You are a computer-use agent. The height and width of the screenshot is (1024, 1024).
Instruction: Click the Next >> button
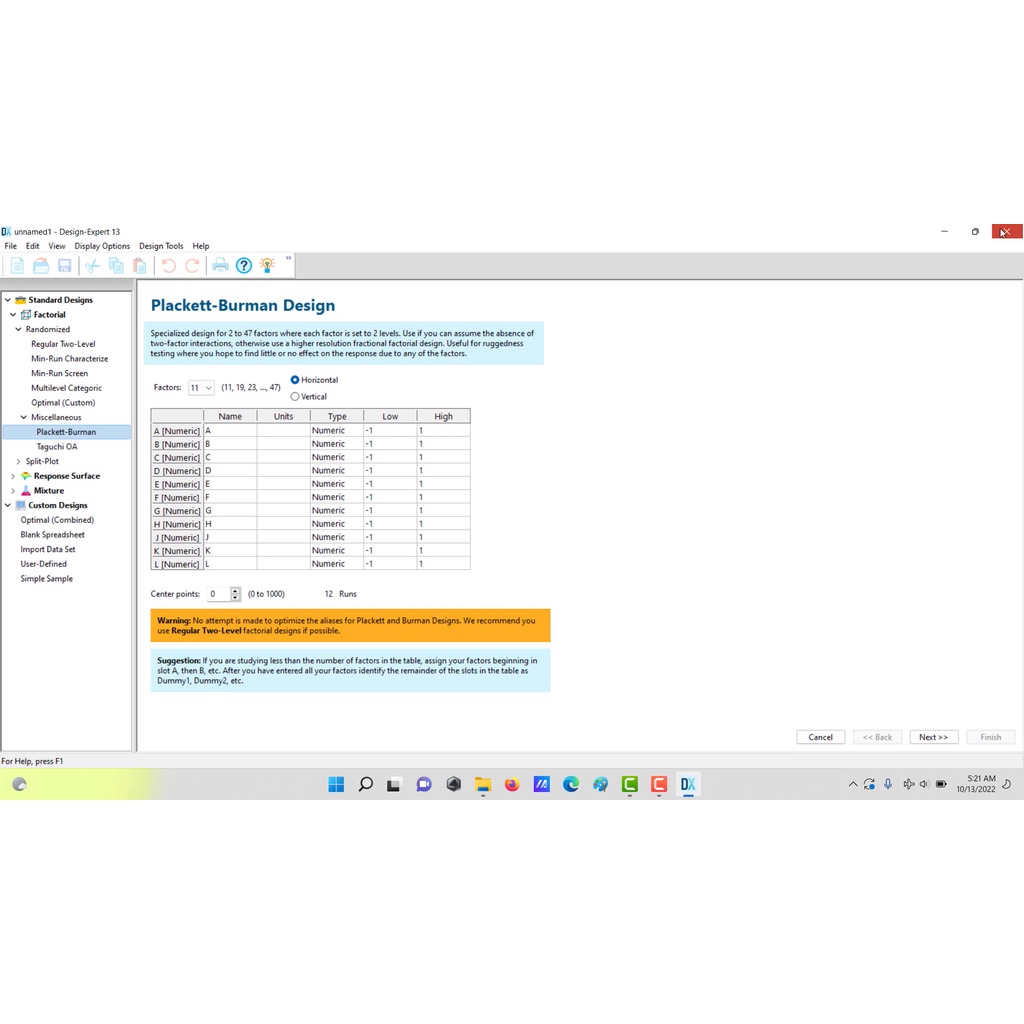[934, 737]
